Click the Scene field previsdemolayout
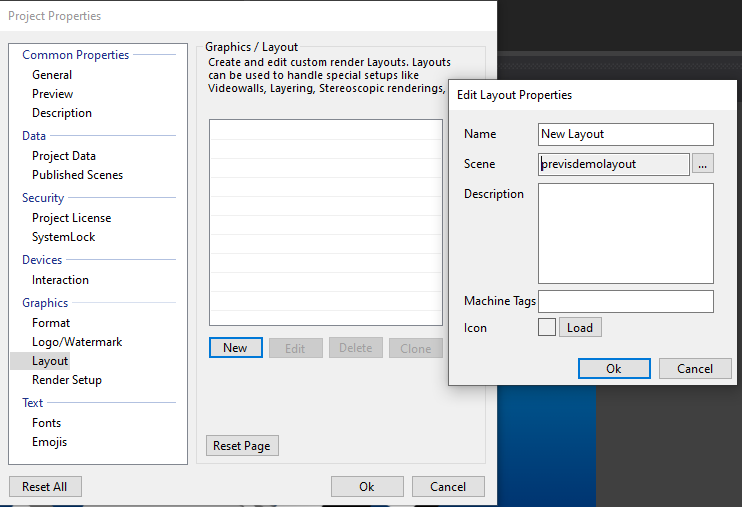Screen dimensions: 742x507 click(x=613, y=163)
